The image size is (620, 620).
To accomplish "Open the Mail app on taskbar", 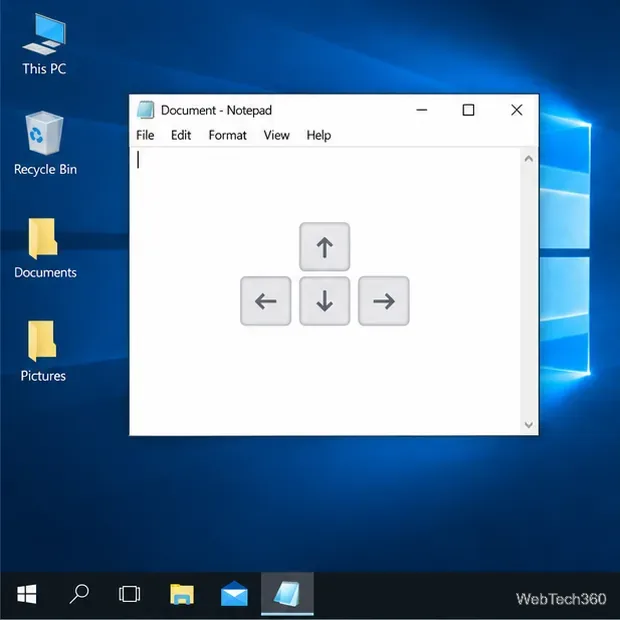I will (234, 594).
